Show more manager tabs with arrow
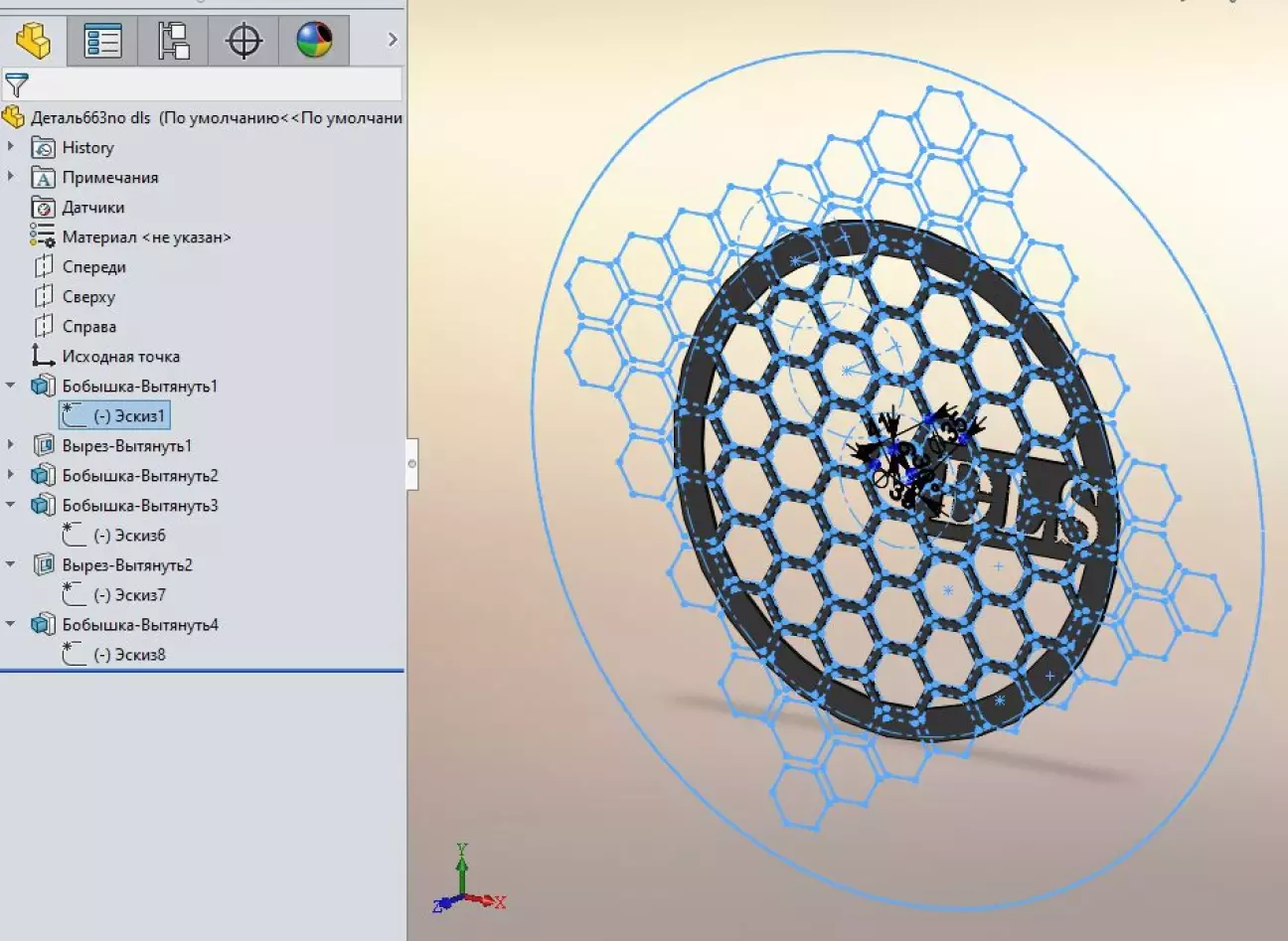This screenshot has height=941, width=1288. (393, 40)
